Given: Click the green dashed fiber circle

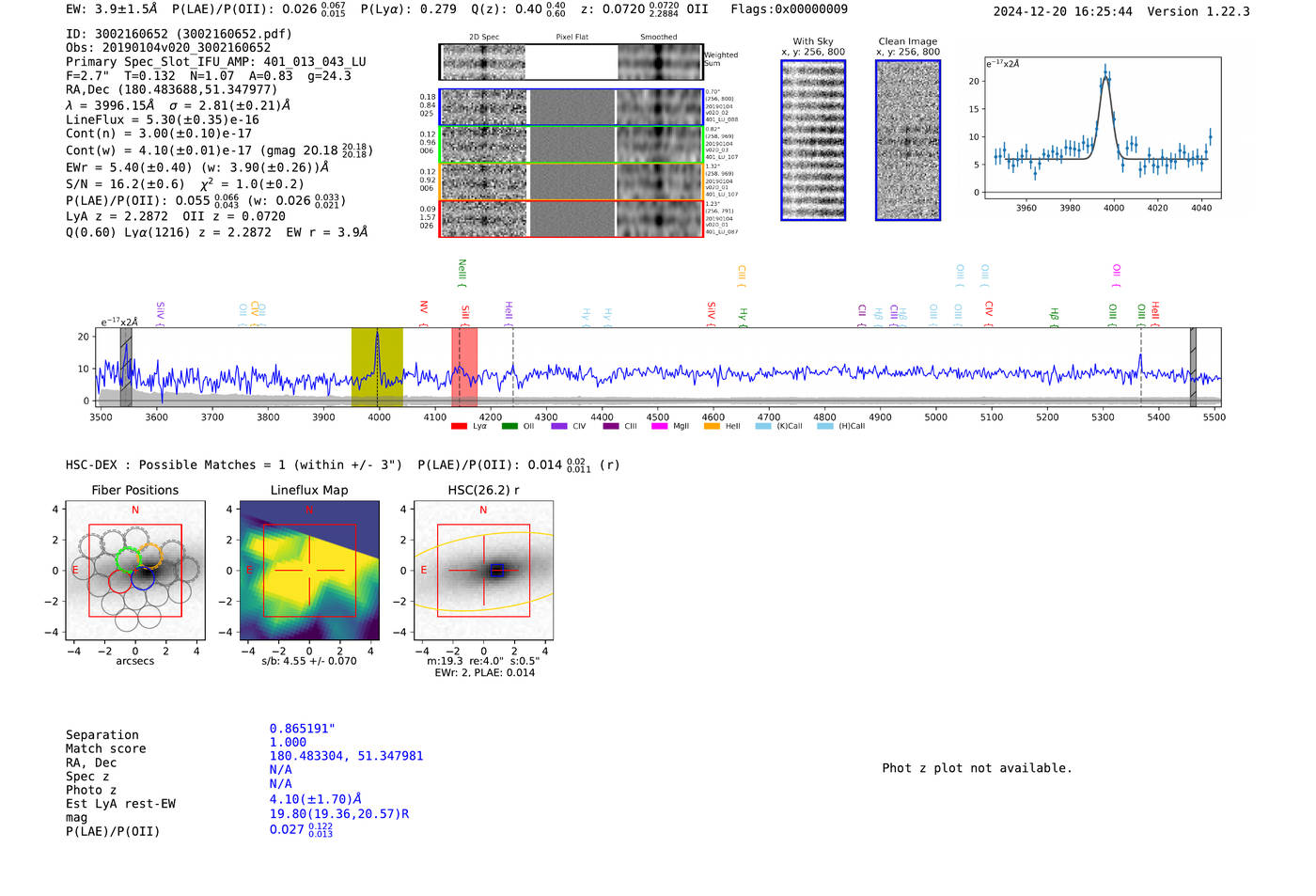Looking at the screenshot, I should tap(128, 559).
